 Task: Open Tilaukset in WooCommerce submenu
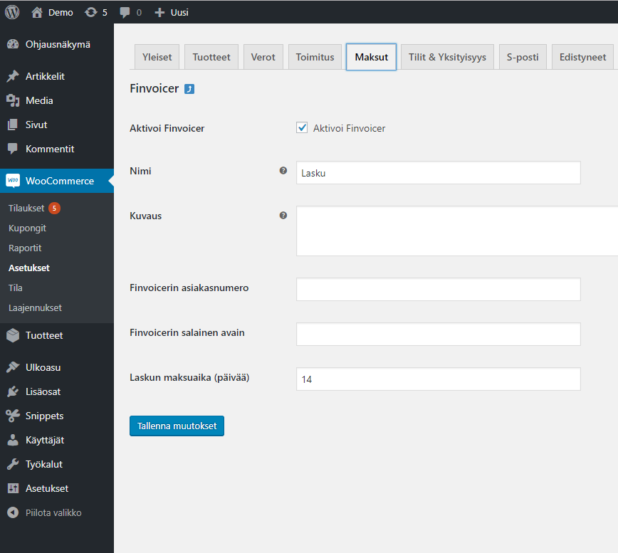click(x=26, y=208)
